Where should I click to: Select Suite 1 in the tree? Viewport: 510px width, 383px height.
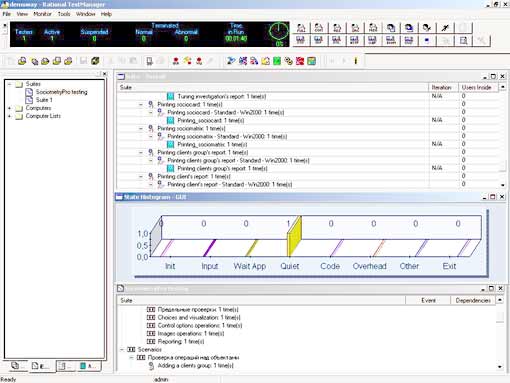(44, 100)
